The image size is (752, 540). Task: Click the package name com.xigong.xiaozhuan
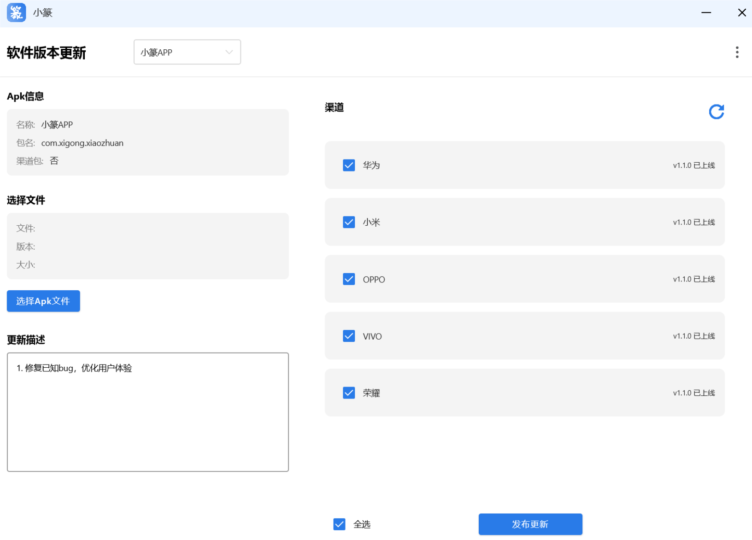click(82, 143)
